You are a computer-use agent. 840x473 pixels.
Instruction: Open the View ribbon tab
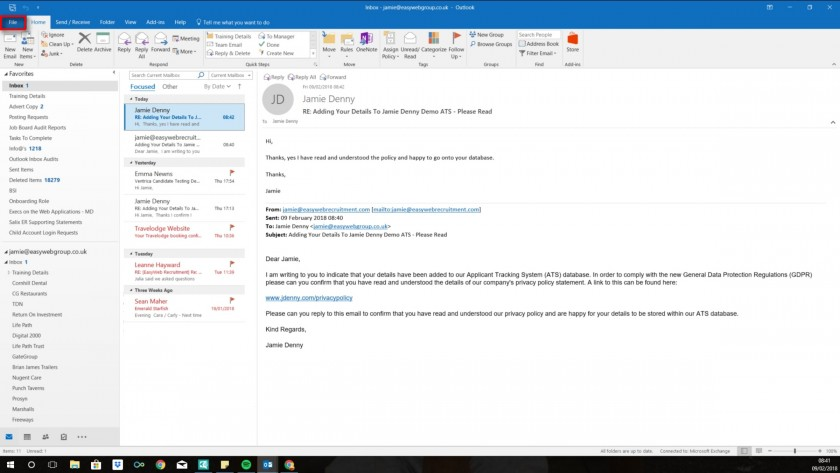(130, 22)
